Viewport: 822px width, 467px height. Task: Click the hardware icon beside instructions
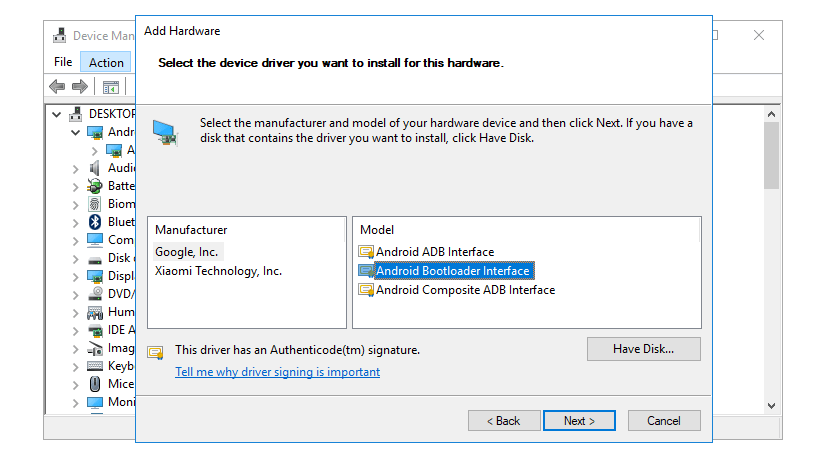click(x=165, y=133)
